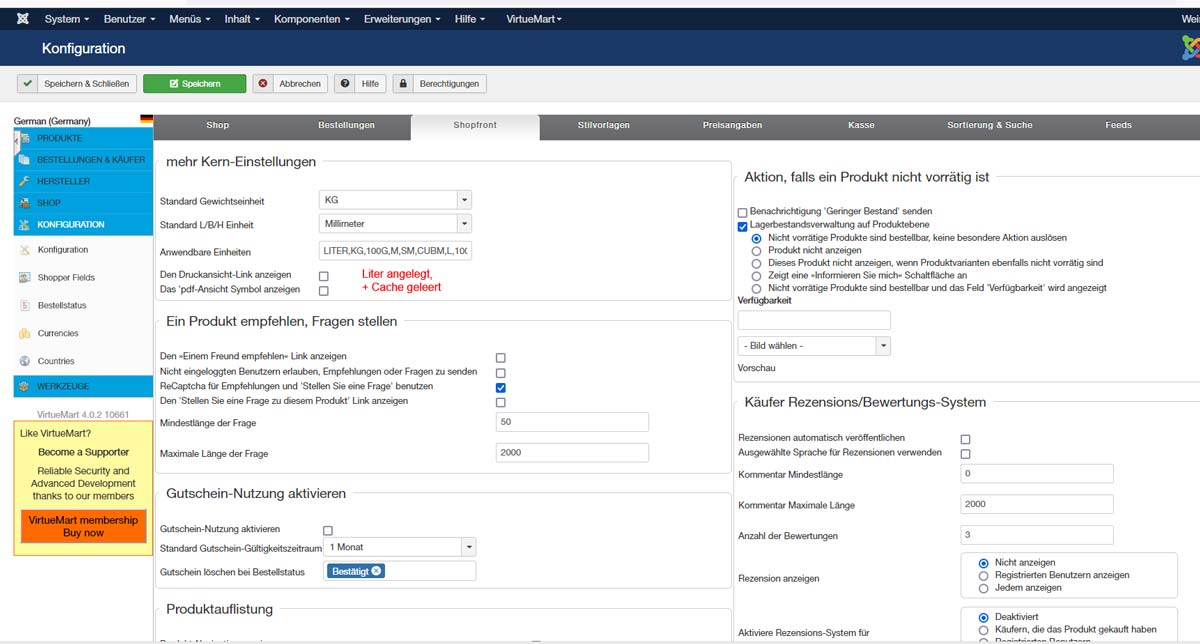Viewport: 1200px width, 644px height.
Task: Select the 'Produkt nicht anzeigen' radio option
Action: click(757, 251)
